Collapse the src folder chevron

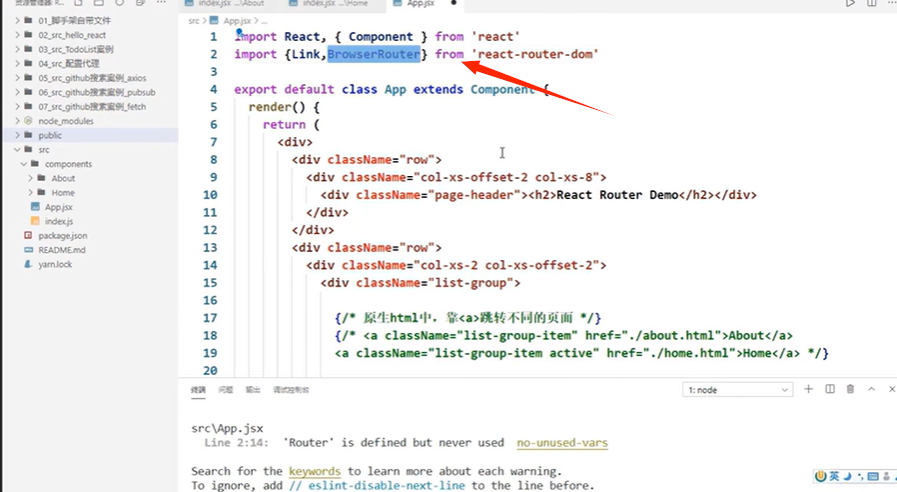[17, 149]
